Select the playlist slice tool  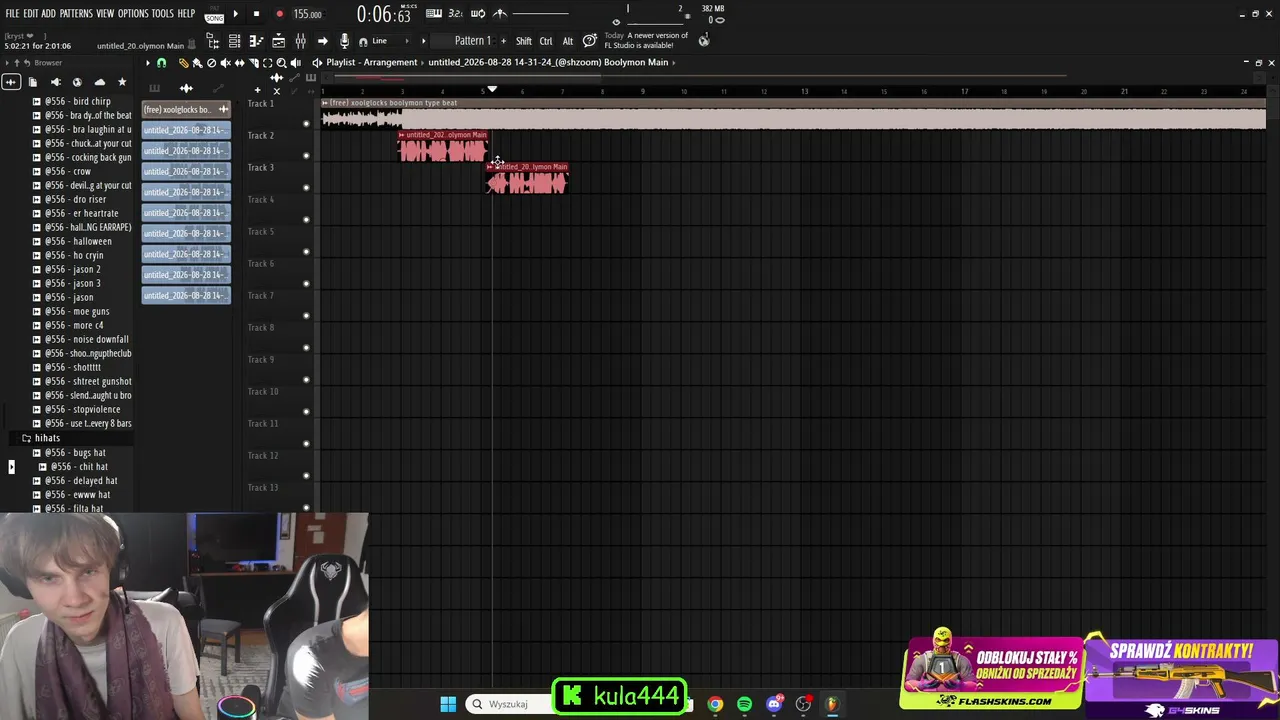(x=253, y=63)
